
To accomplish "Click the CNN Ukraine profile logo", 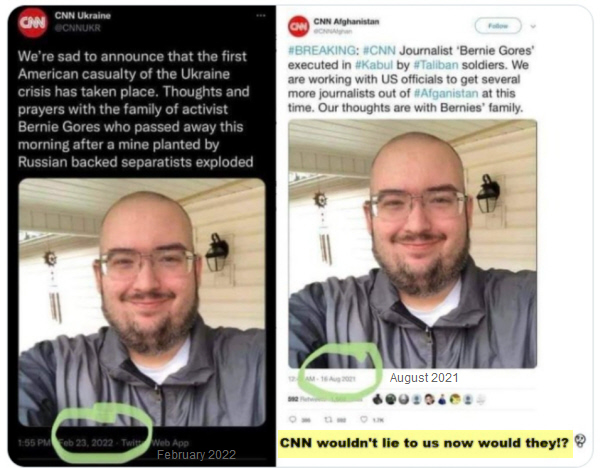I will coord(33,23).
